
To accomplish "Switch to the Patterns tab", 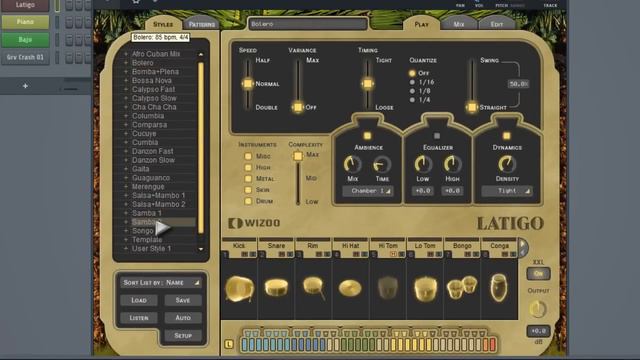I will coord(202,24).
